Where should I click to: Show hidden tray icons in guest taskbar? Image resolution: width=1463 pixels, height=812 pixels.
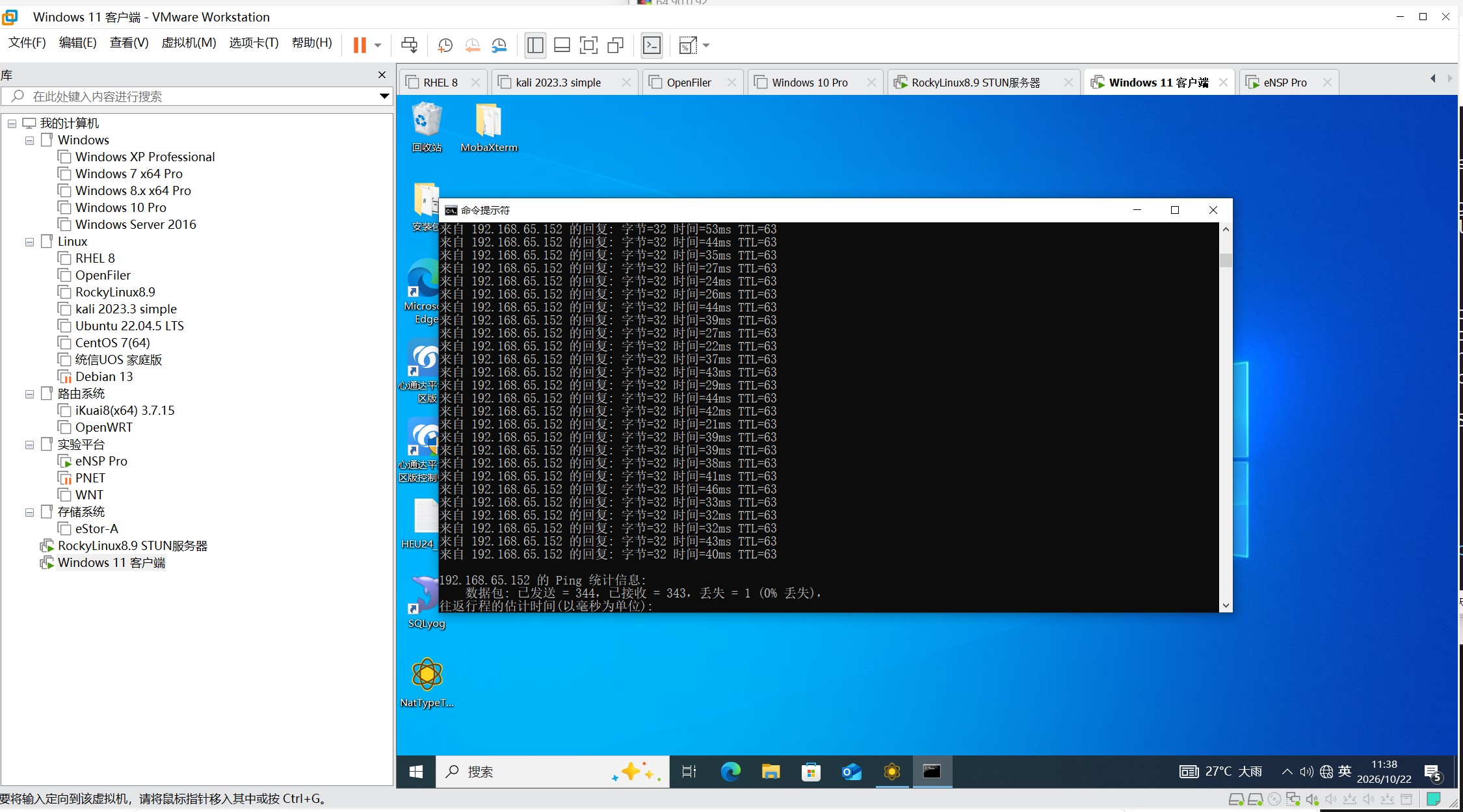point(1287,772)
